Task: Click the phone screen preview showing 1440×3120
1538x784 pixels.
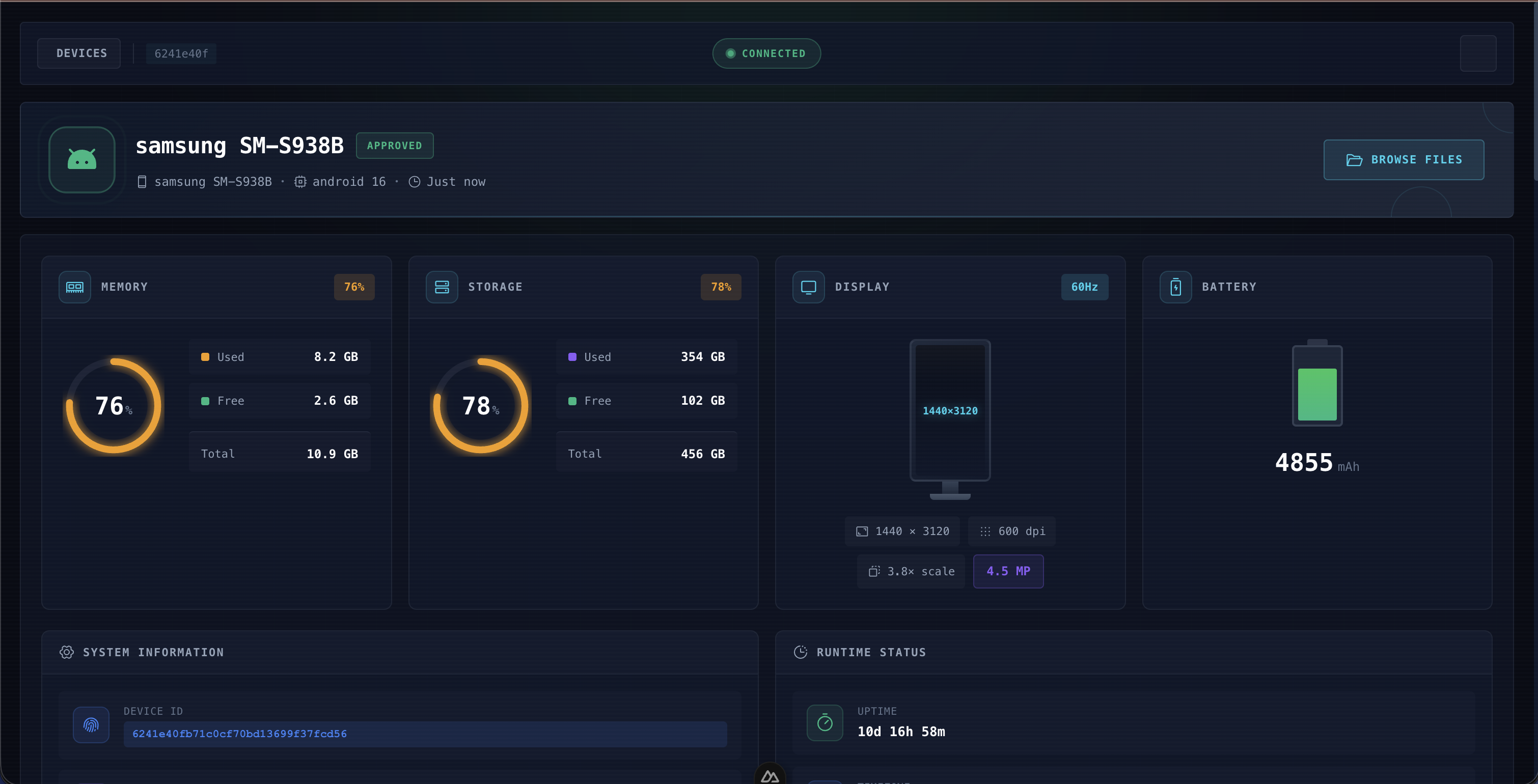Action: tap(950, 410)
